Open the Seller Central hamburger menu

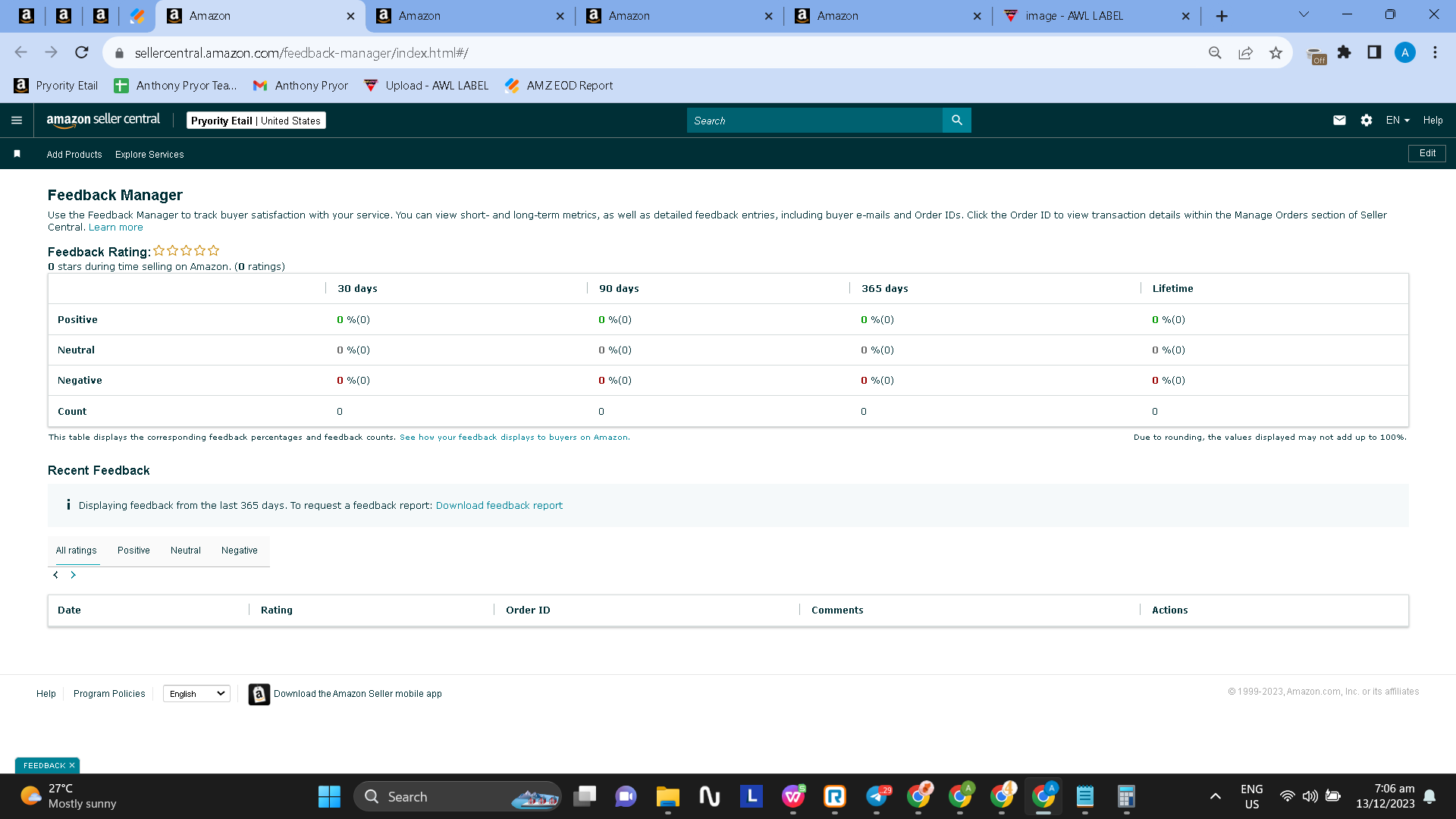(x=17, y=121)
